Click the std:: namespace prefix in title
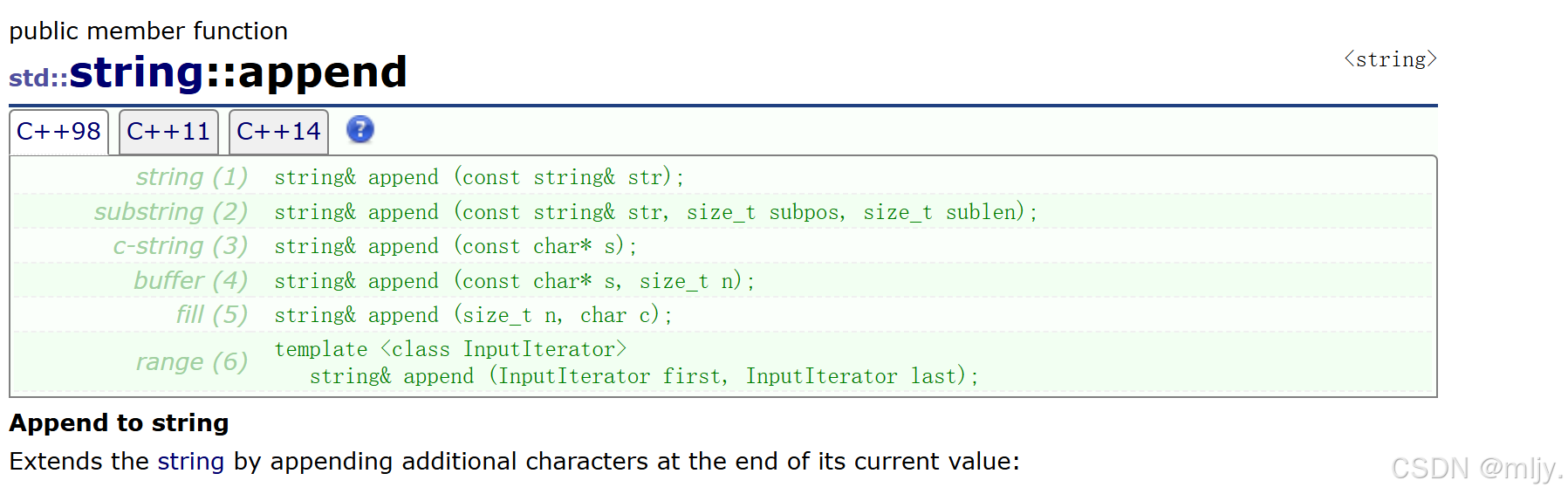The image size is (1568, 494). click(38, 78)
